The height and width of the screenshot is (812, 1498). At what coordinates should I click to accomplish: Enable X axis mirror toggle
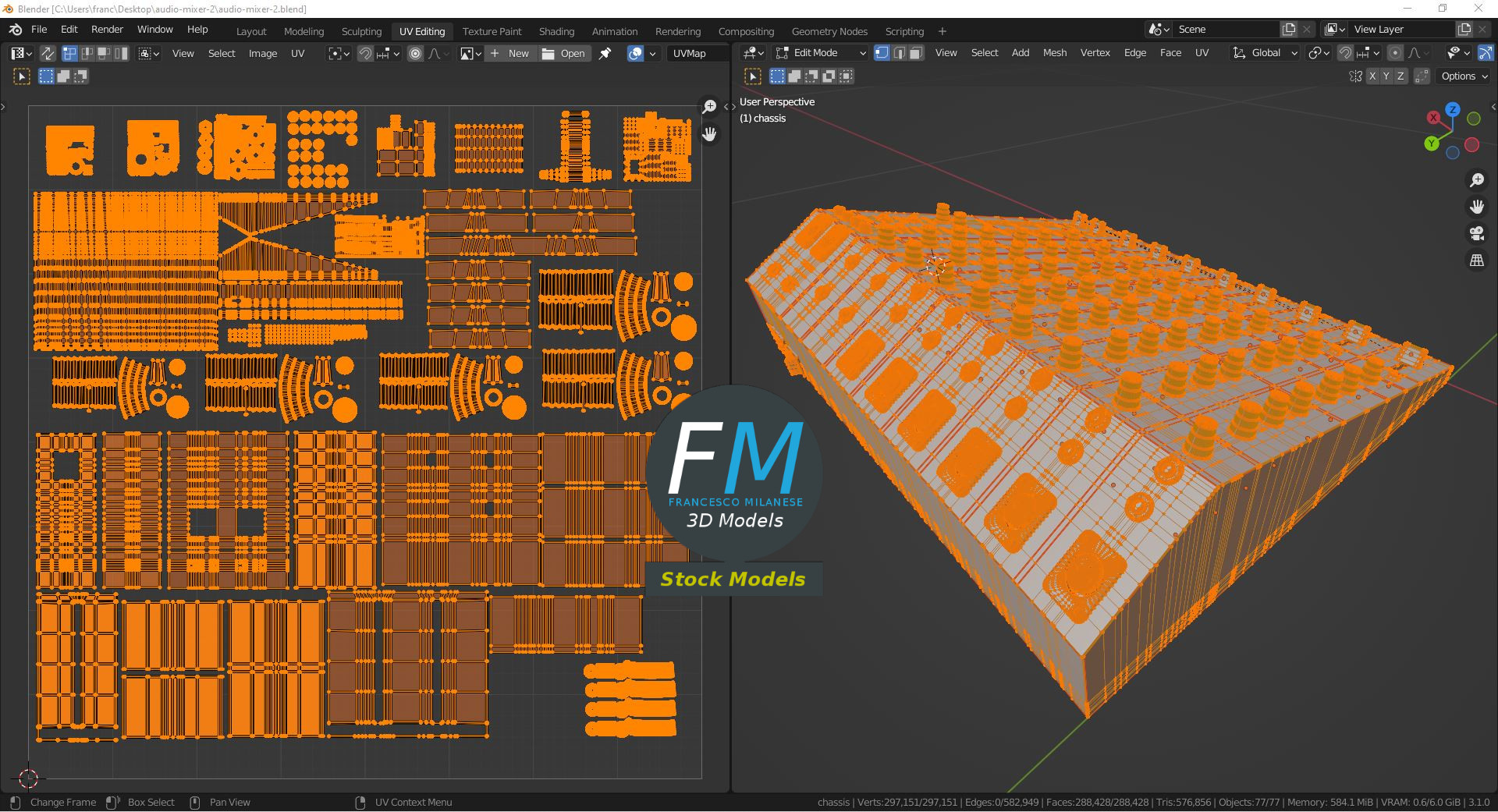1372,76
